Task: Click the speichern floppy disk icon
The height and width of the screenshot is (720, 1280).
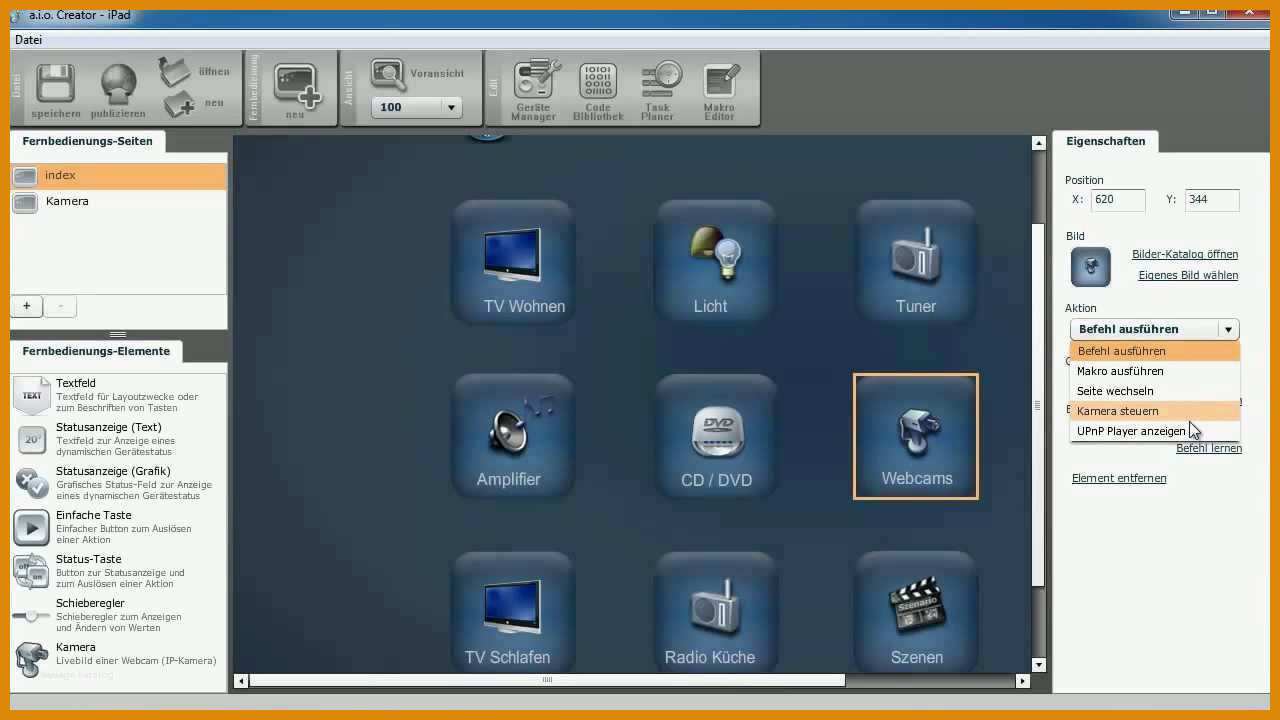Action: (x=56, y=84)
